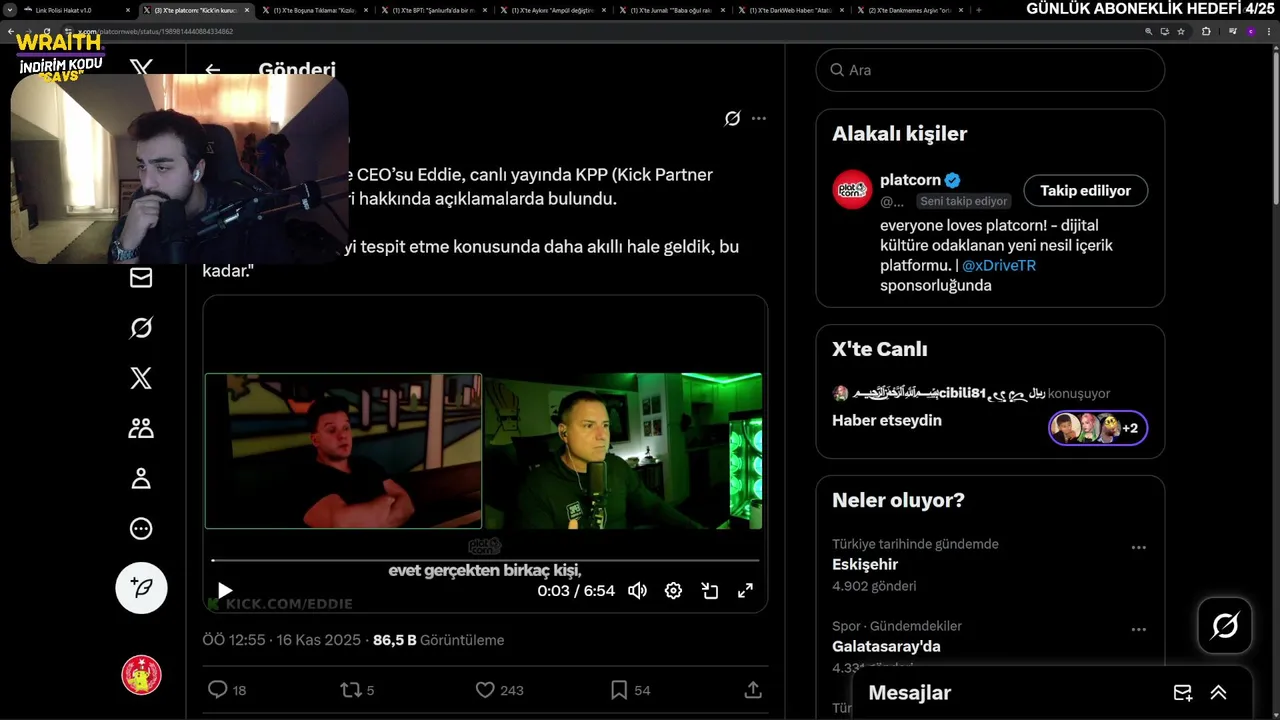Open the Chrome profile avatar
The height and width of the screenshot is (720, 1280).
1250,31
